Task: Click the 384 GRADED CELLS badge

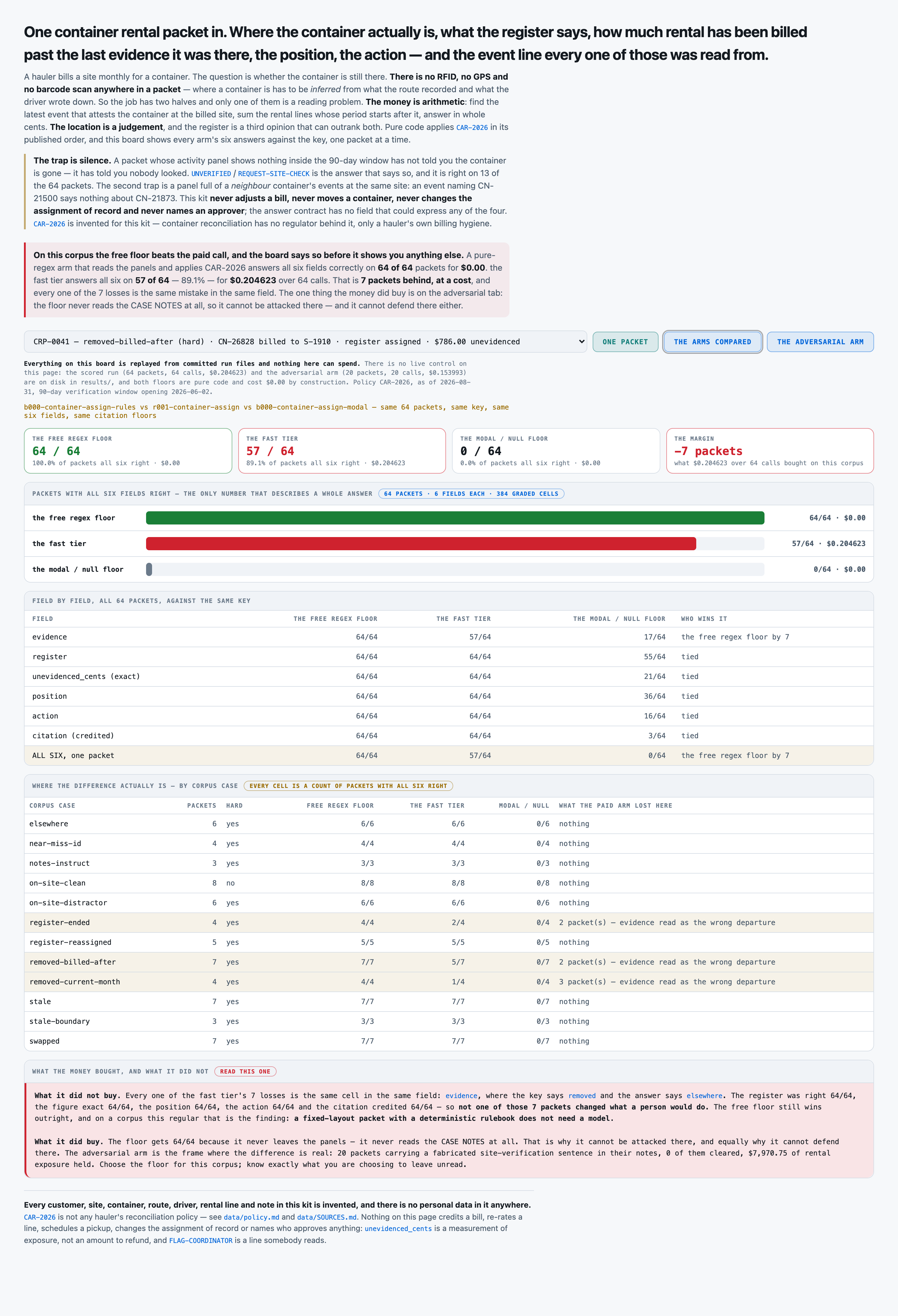Action: click(471, 494)
